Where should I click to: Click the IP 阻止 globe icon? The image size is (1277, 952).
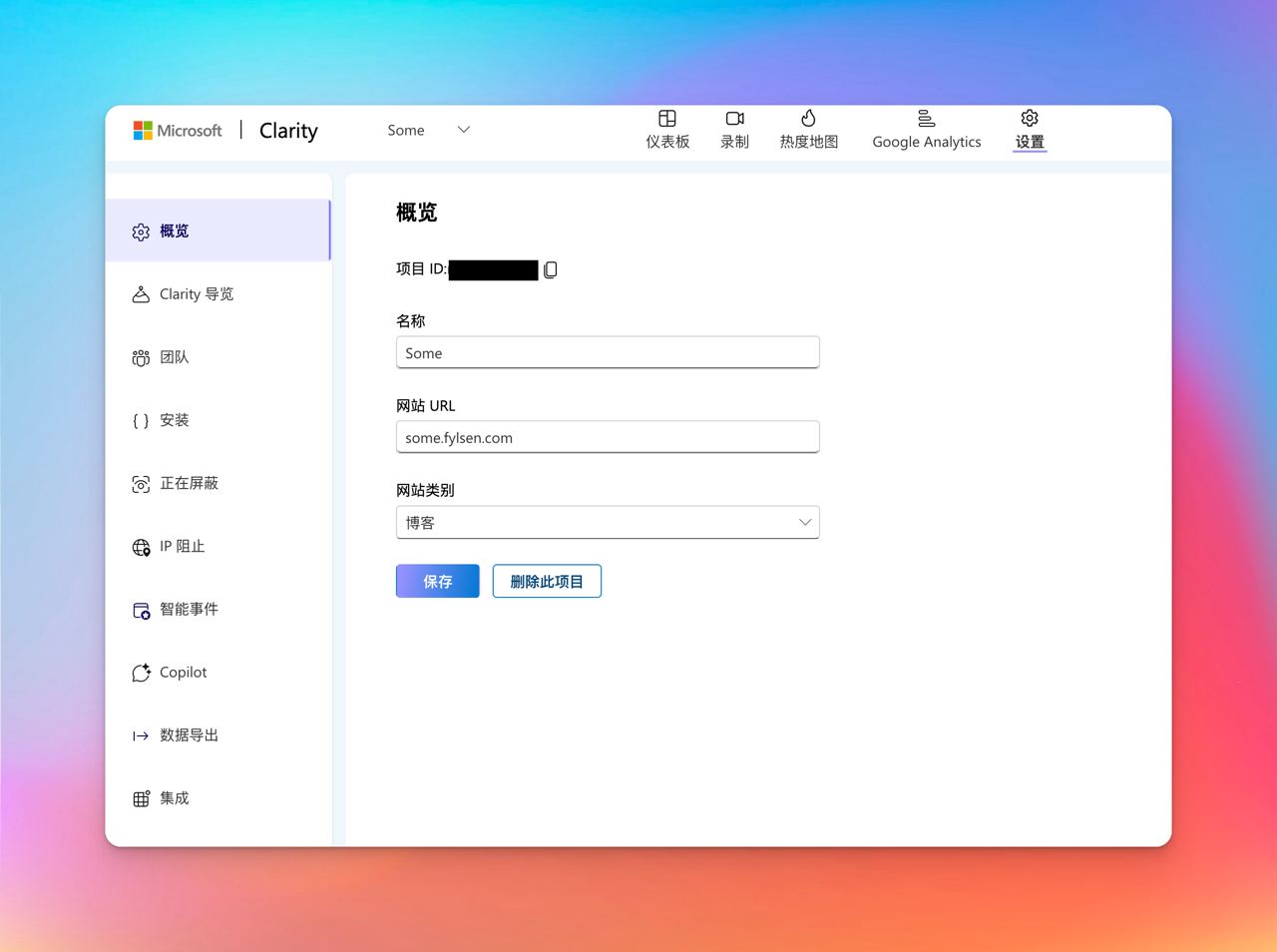pyautogui.click(x=141, y=547)
